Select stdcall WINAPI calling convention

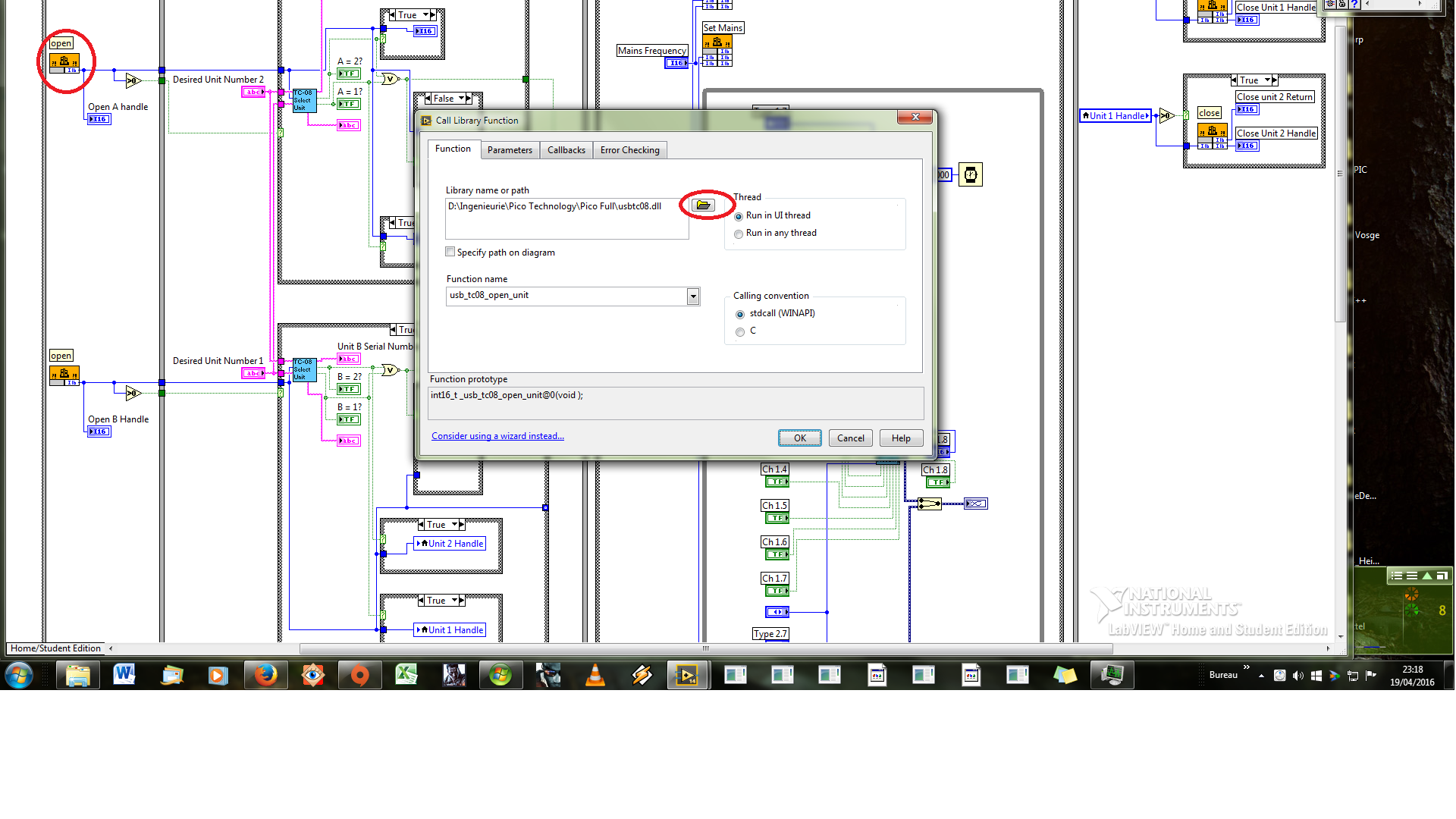(x=740, y=313)
